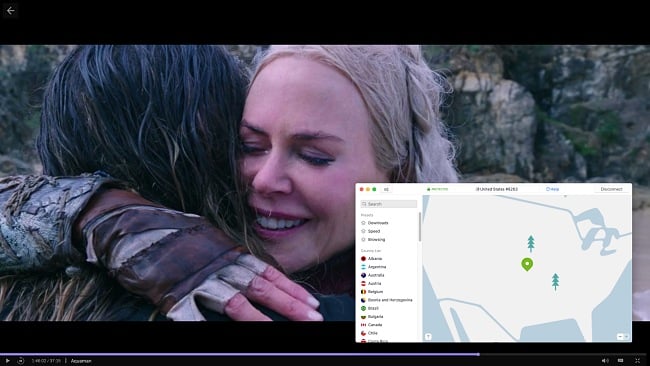Viewport: 650px width, 366px height.
Task: Connect to Chile in country list
Action: (373, 333)
